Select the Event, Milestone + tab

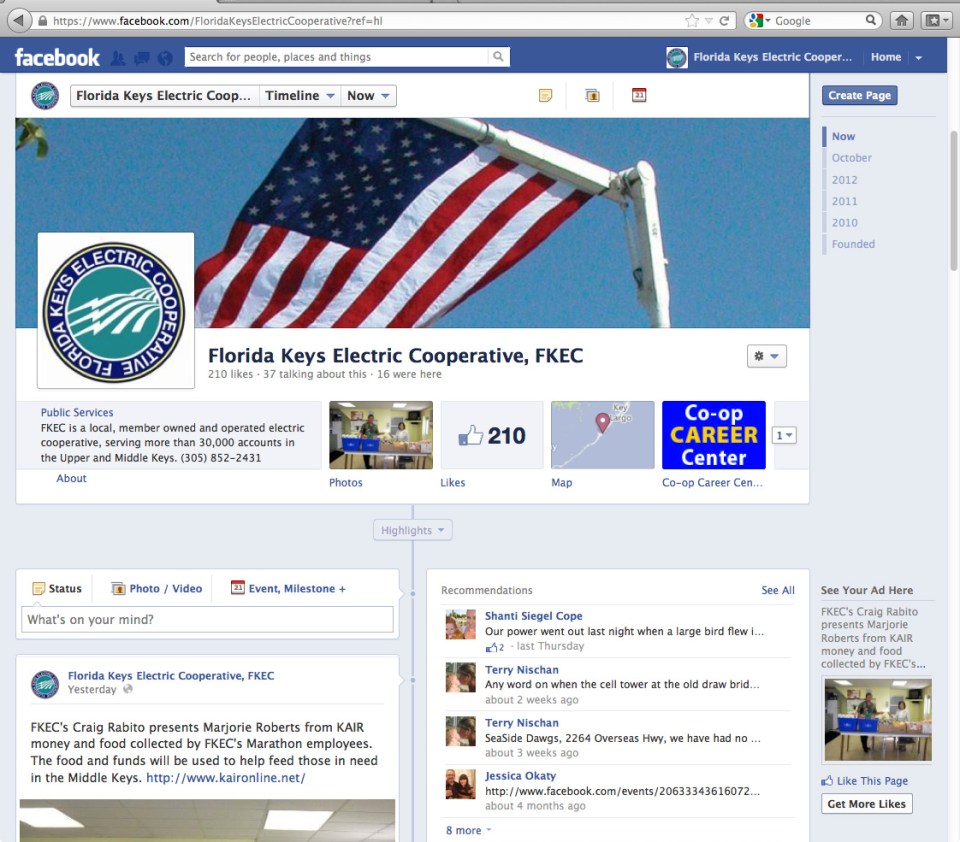288,589
